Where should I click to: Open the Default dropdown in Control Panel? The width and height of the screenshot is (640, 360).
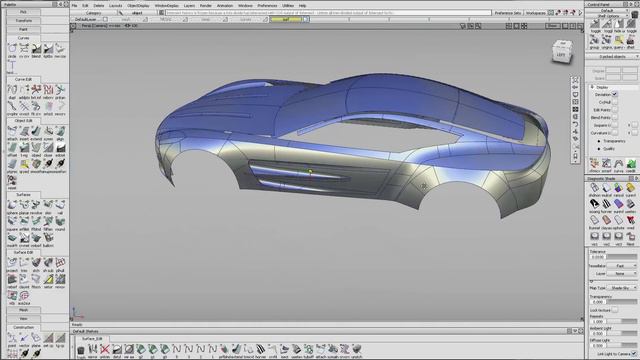pos(607,11)
